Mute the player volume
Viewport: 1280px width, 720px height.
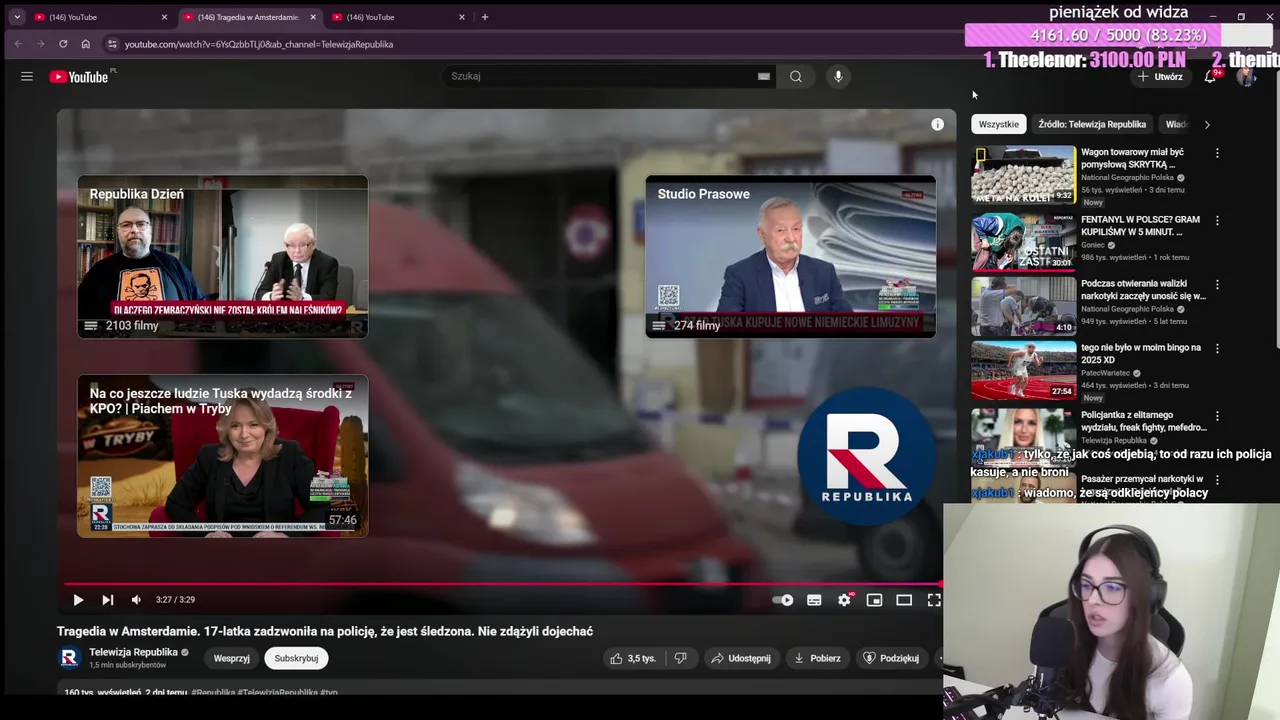[x=136, y=600]
